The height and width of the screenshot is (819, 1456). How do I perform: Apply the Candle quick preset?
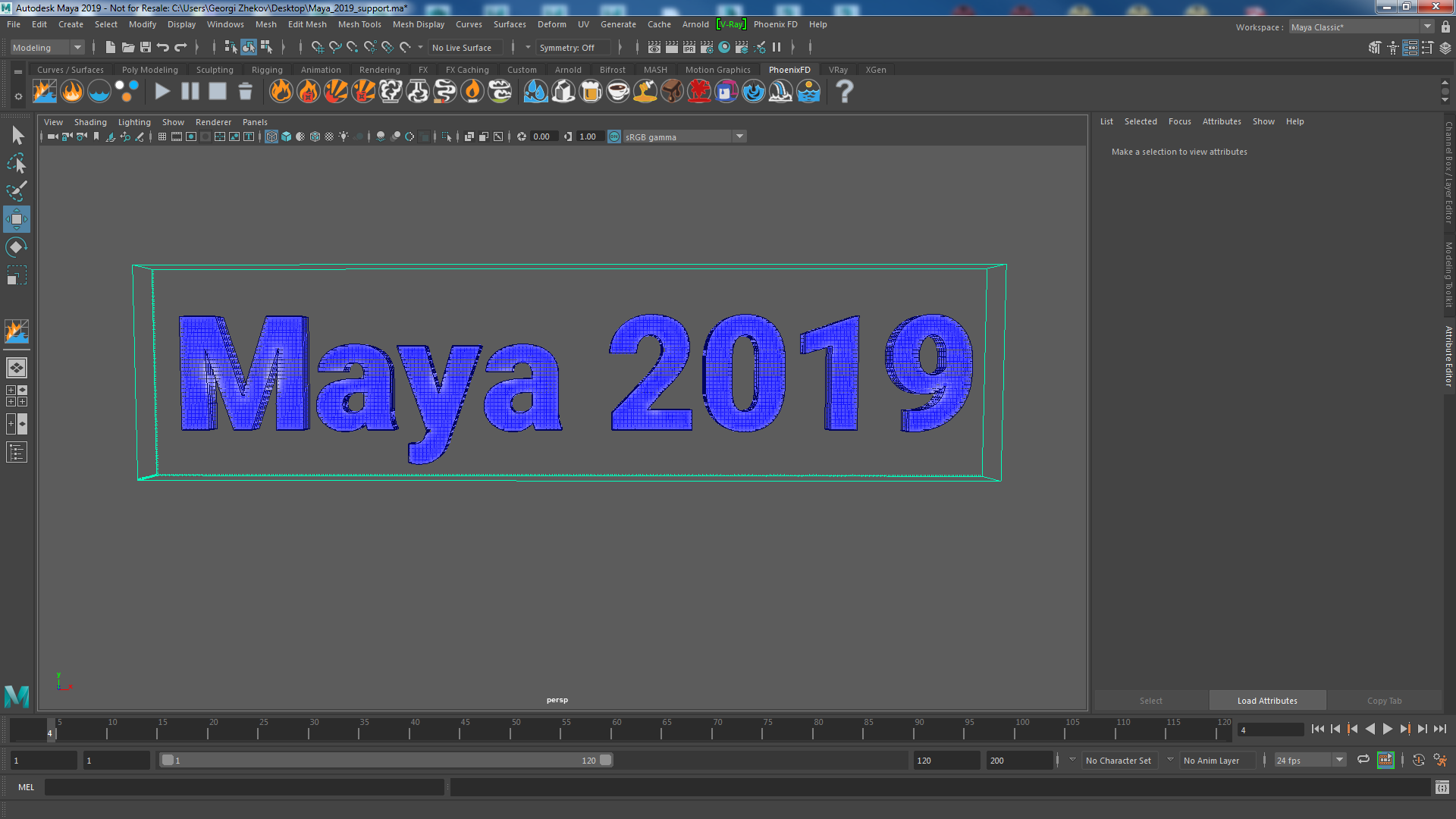point(472,92)
